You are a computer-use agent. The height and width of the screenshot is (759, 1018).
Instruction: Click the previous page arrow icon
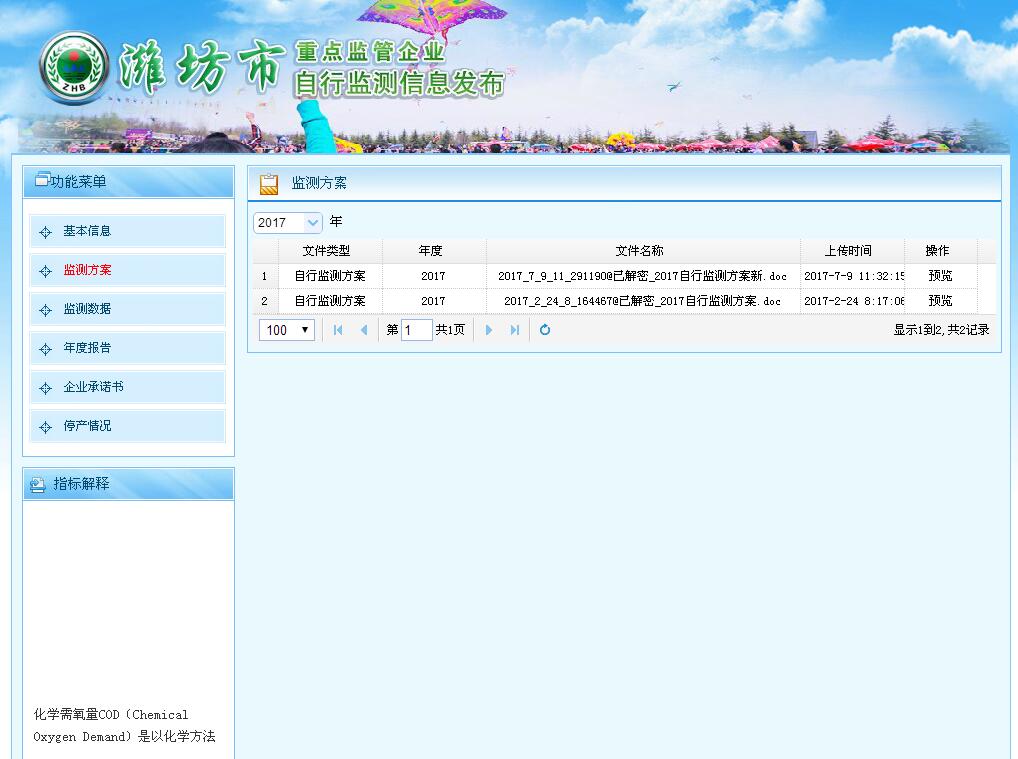(362, 329)
